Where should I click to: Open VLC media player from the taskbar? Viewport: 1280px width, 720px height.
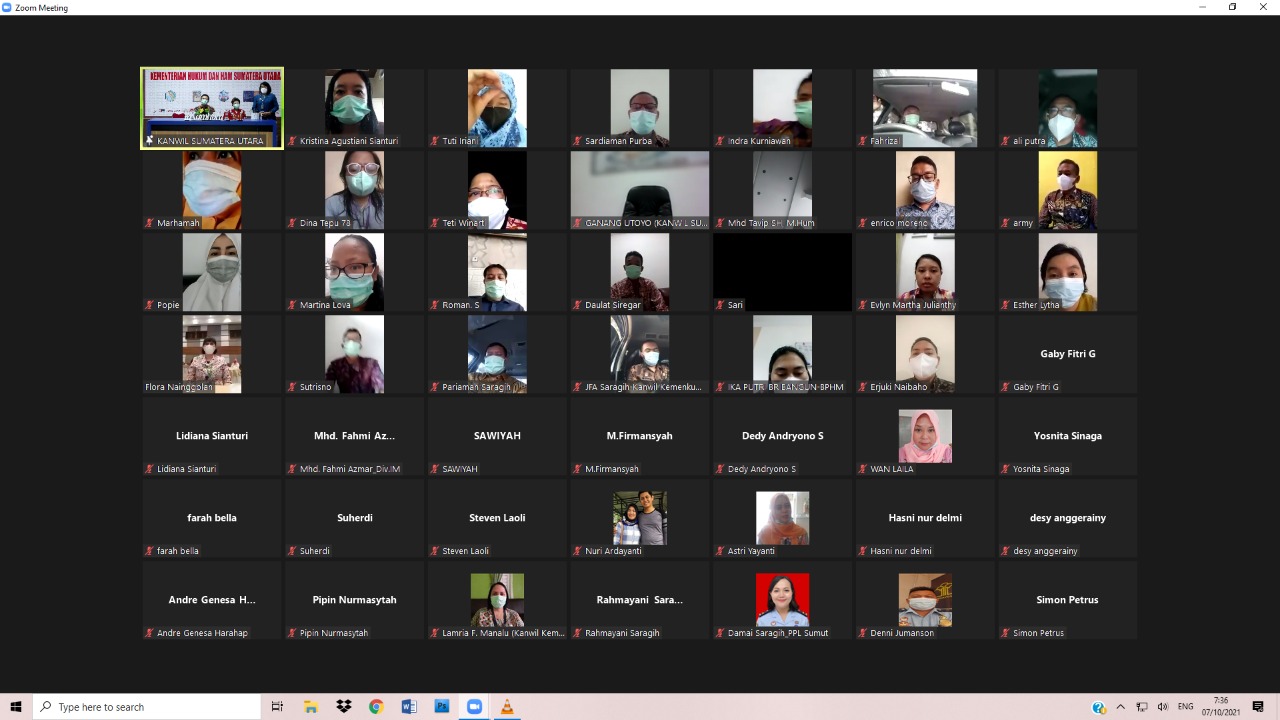507,707
